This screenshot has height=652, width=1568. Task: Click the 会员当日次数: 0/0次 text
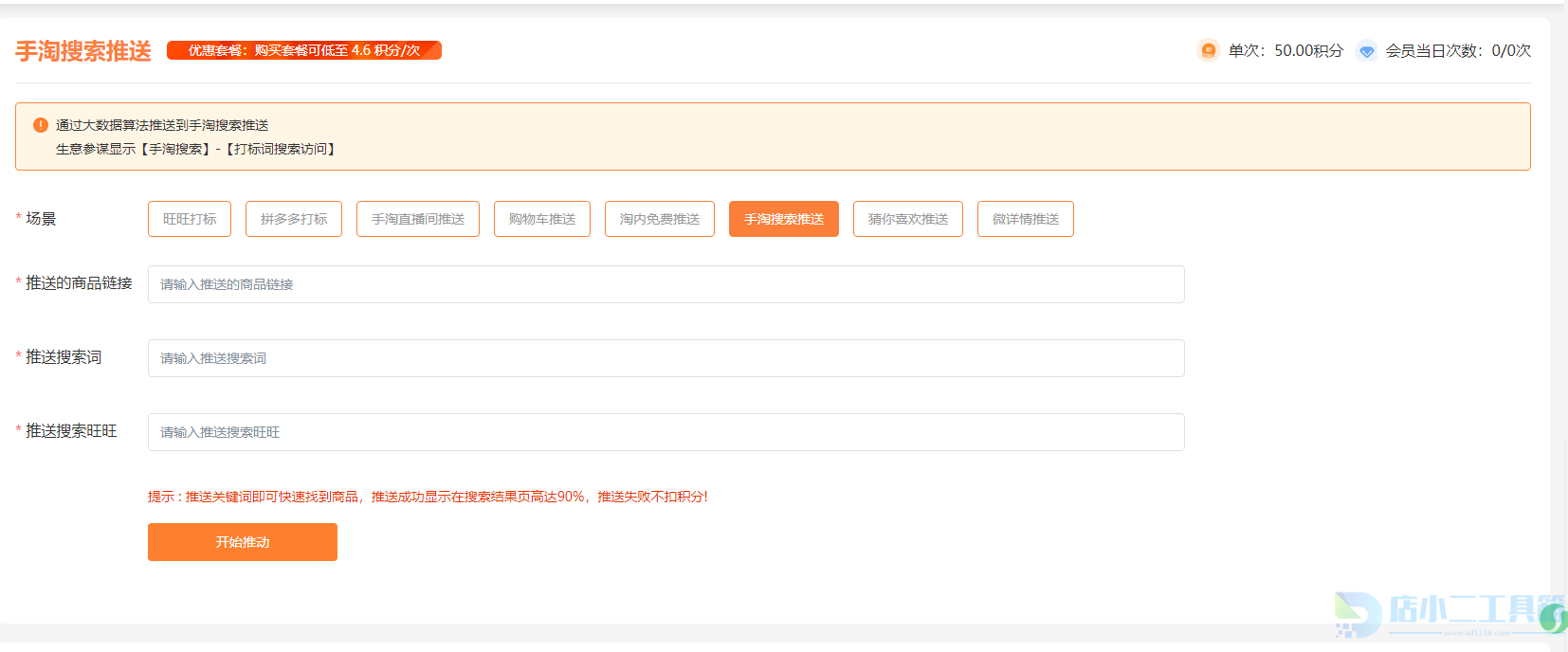(1458, 50)
